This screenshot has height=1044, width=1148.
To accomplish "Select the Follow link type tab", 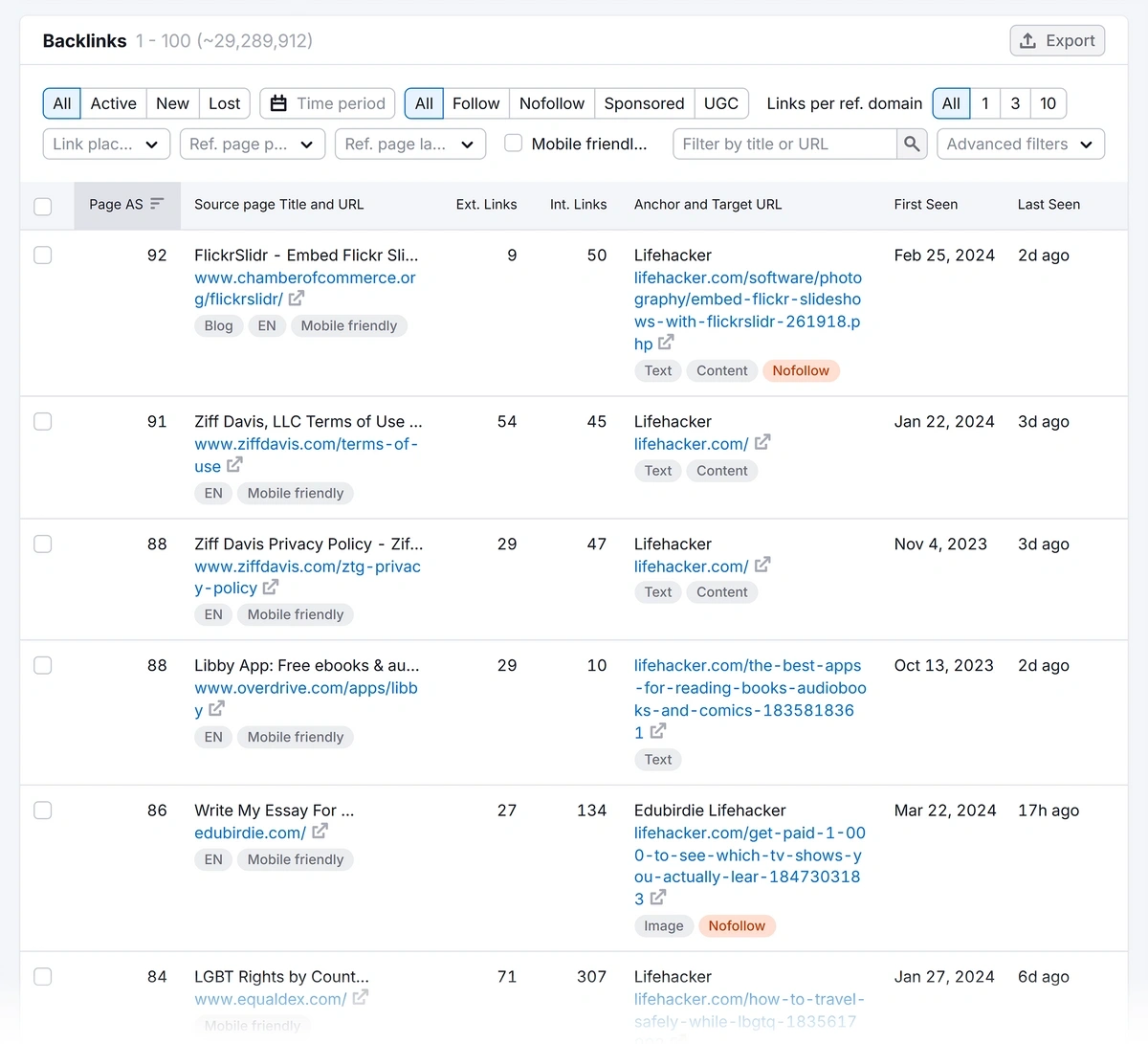I will [476, 103].
